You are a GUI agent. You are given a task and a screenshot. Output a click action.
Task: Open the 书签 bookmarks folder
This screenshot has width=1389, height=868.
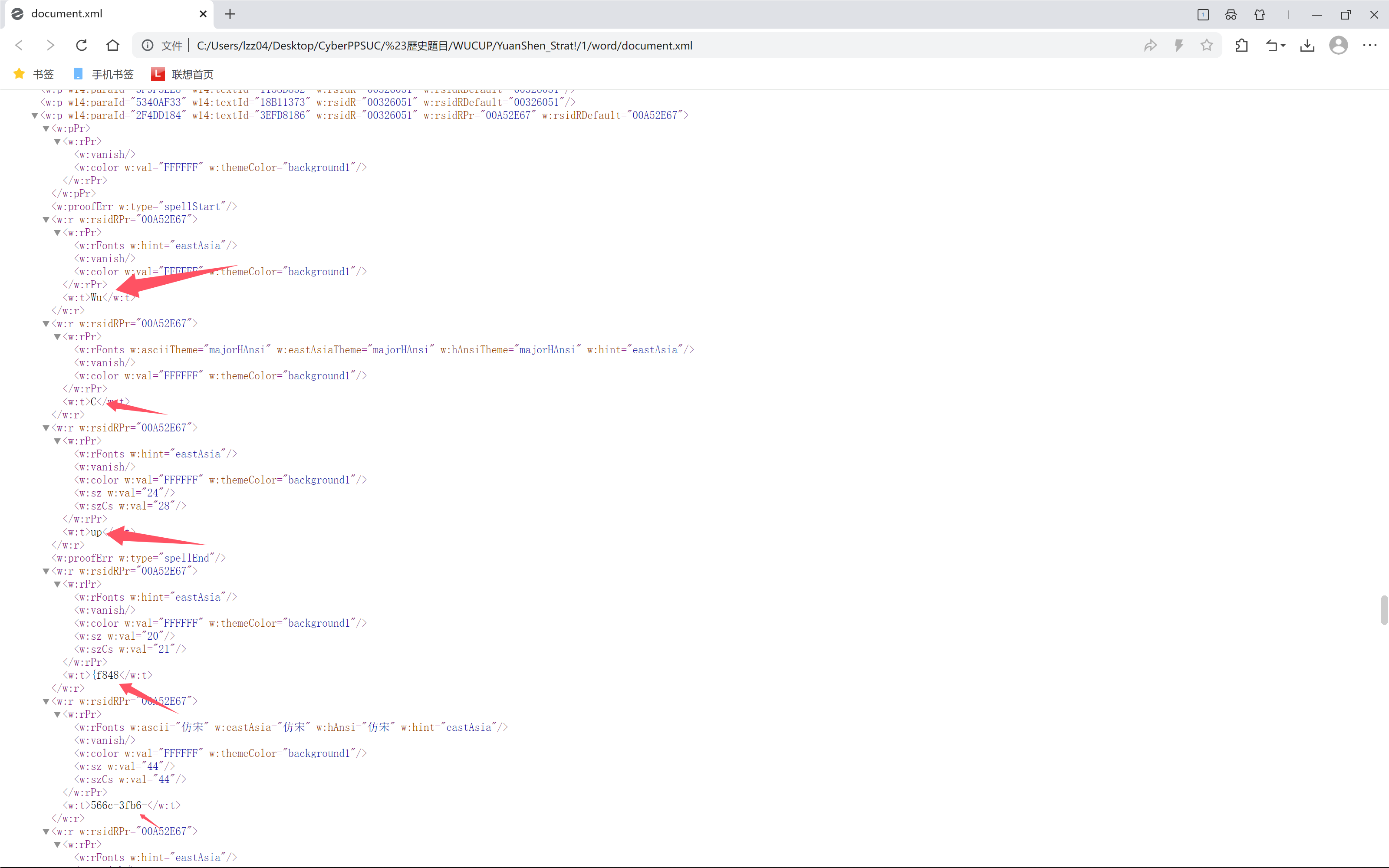(x=34, y=74)
